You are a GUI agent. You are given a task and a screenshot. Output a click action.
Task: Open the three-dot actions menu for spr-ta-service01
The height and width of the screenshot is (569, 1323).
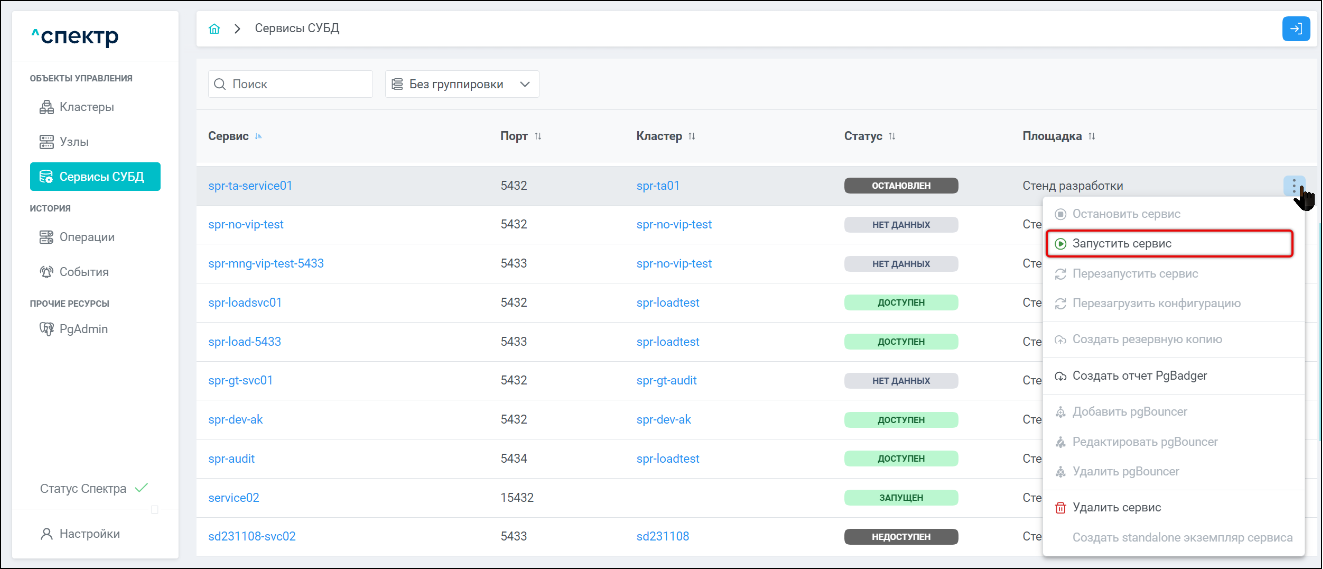(x=1294, y=186)
